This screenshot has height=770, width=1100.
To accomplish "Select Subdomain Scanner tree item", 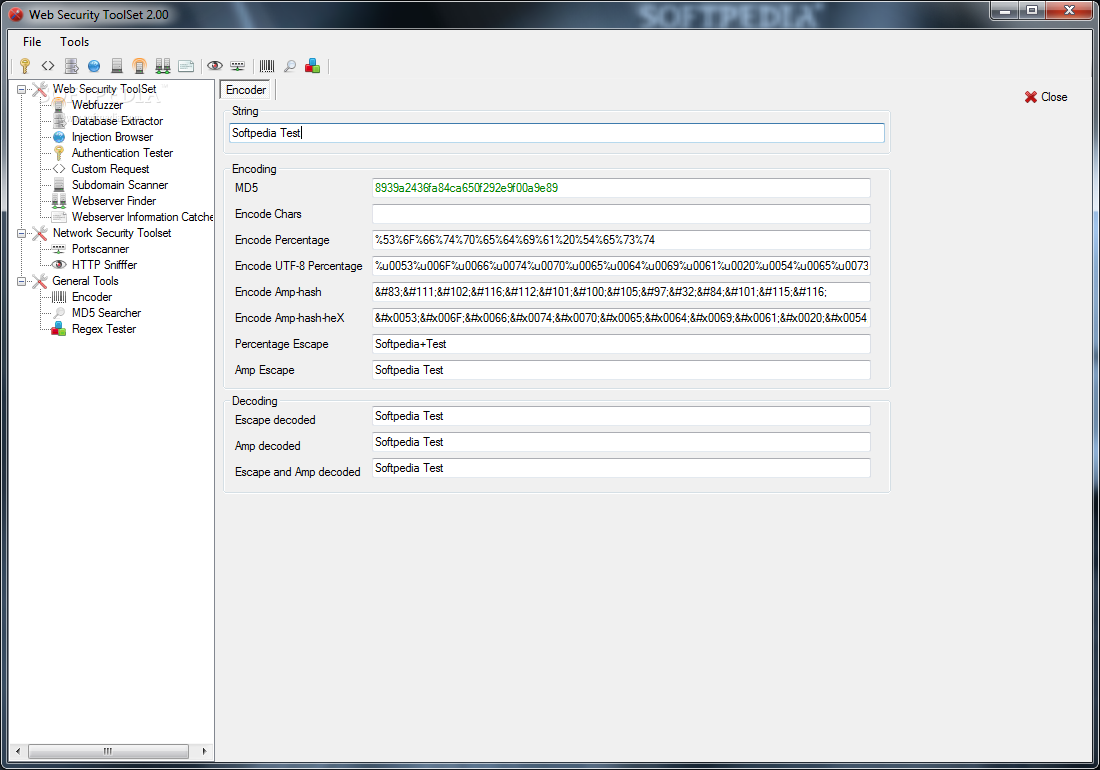I will pyautogui.click(x=120, y=185).
